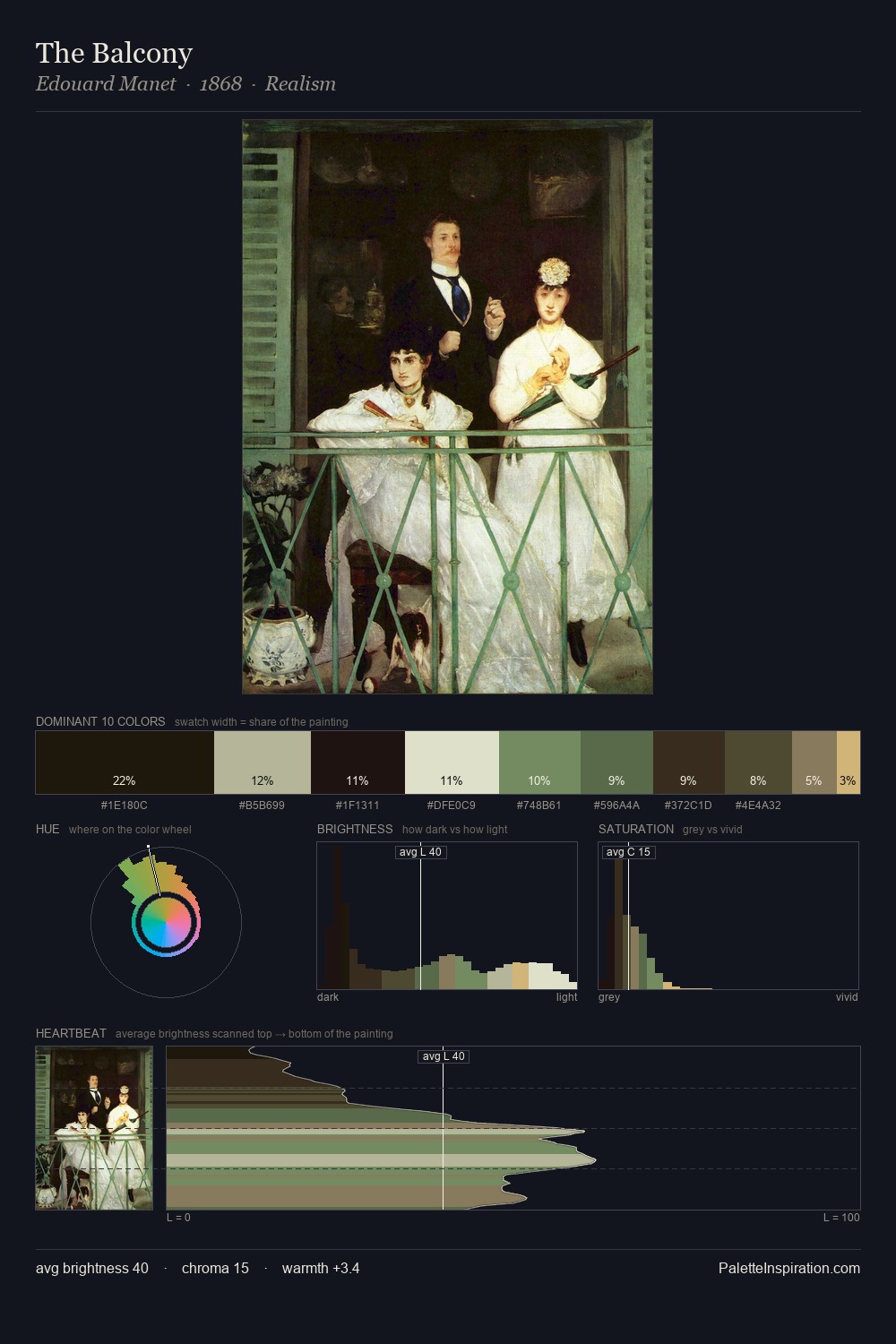896x1344 pixels.
Task: Click the '#B5B699' hex code text
Action: click(x=262, y=806)
